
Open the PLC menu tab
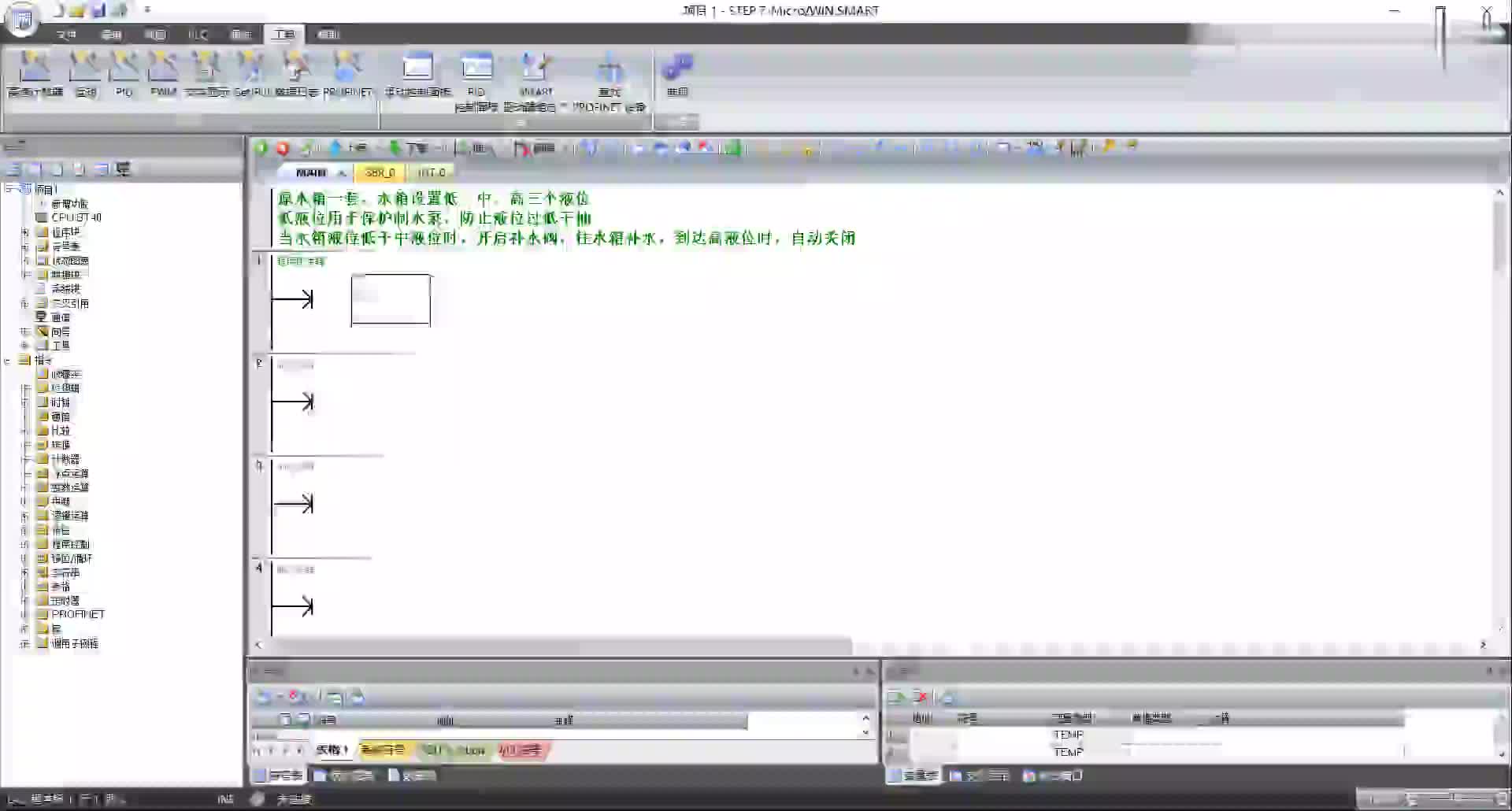pos(198,35)
